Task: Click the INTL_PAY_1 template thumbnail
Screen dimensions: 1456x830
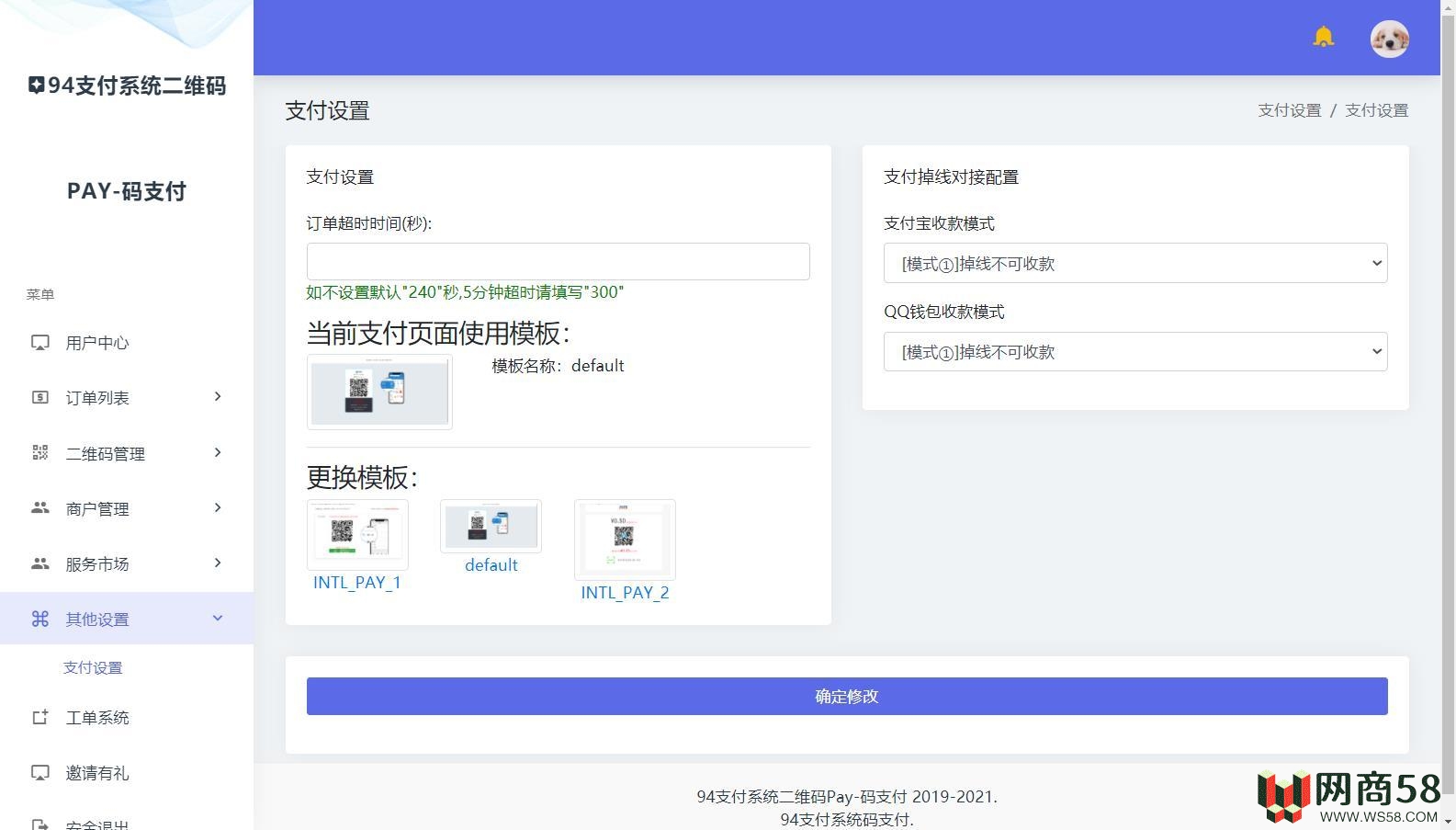Action: pos(357,534)
